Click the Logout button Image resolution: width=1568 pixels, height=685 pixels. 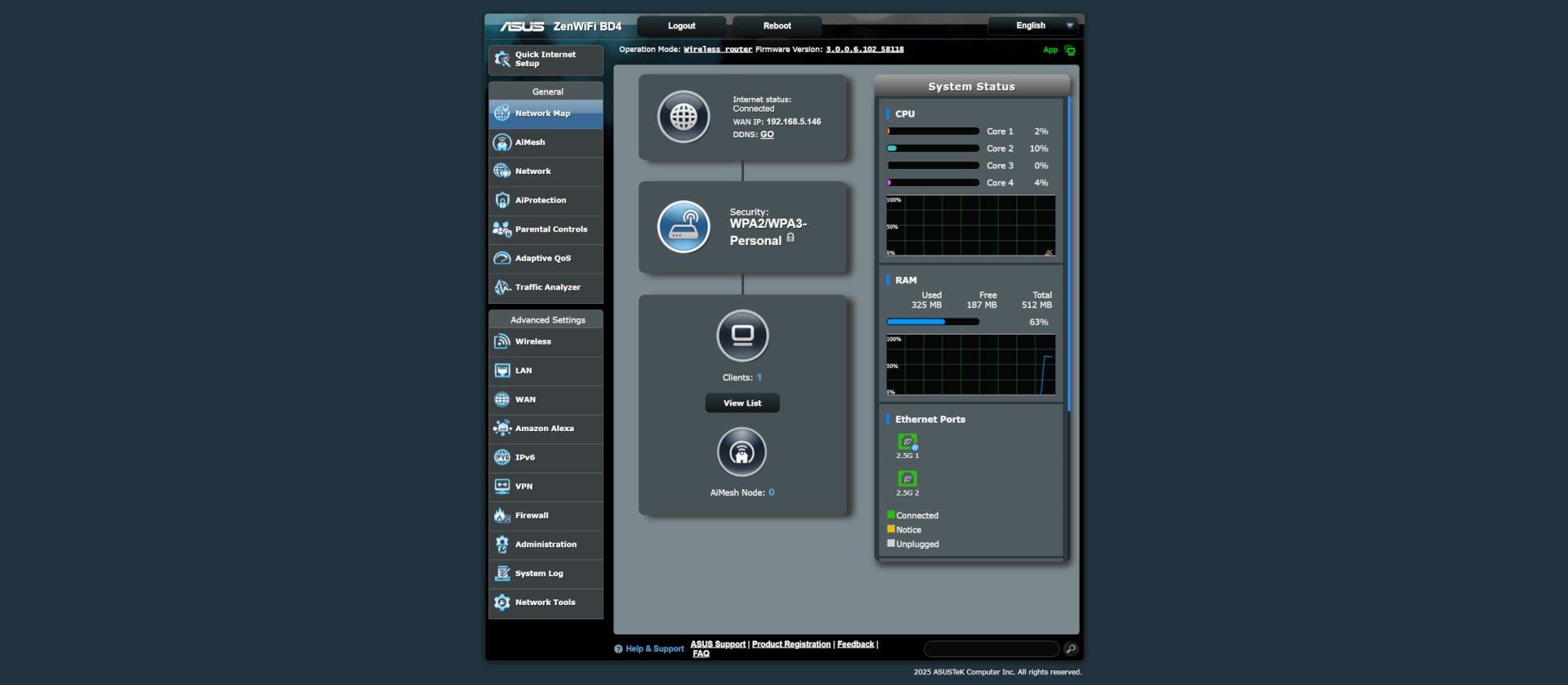[x=681, y=26]
